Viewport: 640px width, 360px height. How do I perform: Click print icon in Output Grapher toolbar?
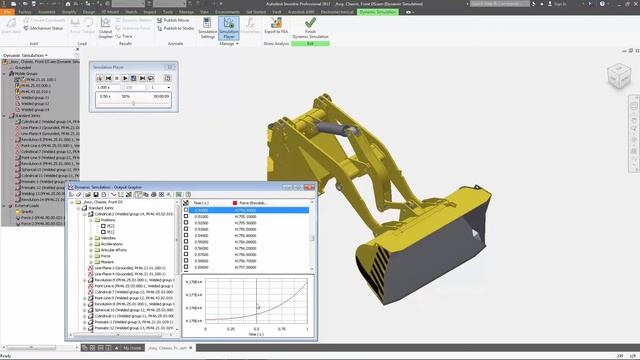(x=153, y=195)
